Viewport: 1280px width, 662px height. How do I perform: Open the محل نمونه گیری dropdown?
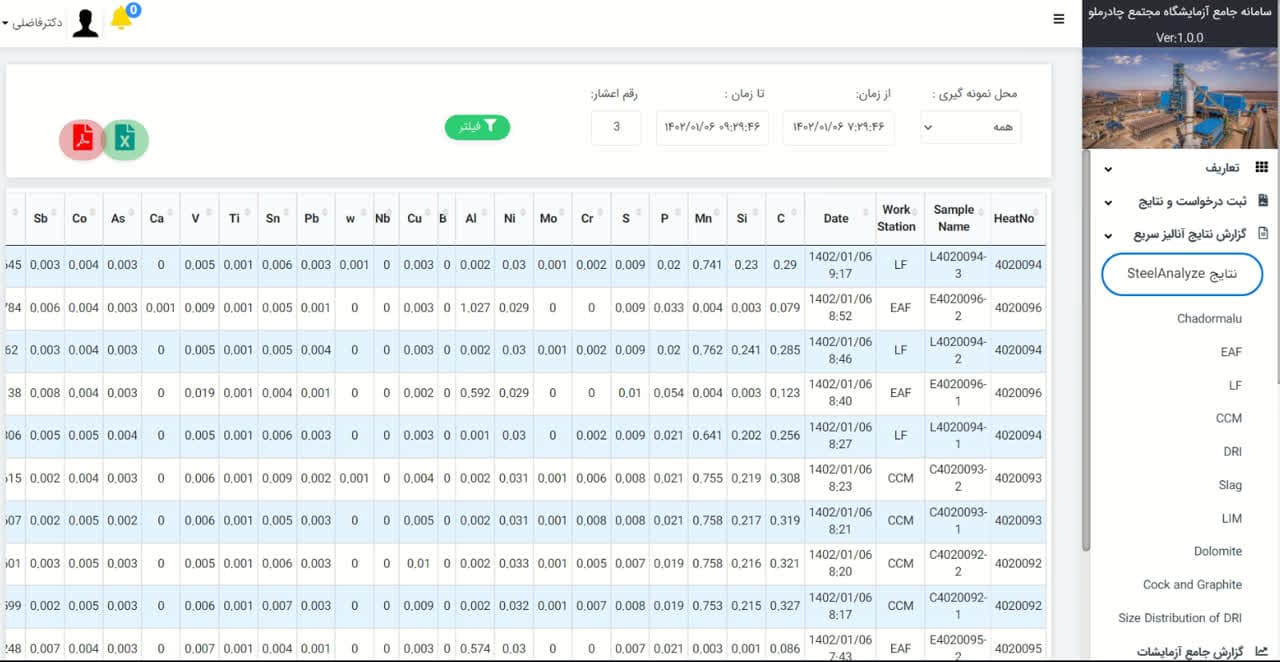click(x=971, y=127)
